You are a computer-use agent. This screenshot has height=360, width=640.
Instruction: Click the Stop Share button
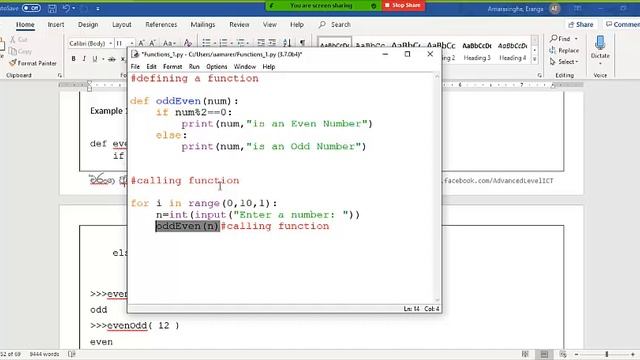pos(402,5)
